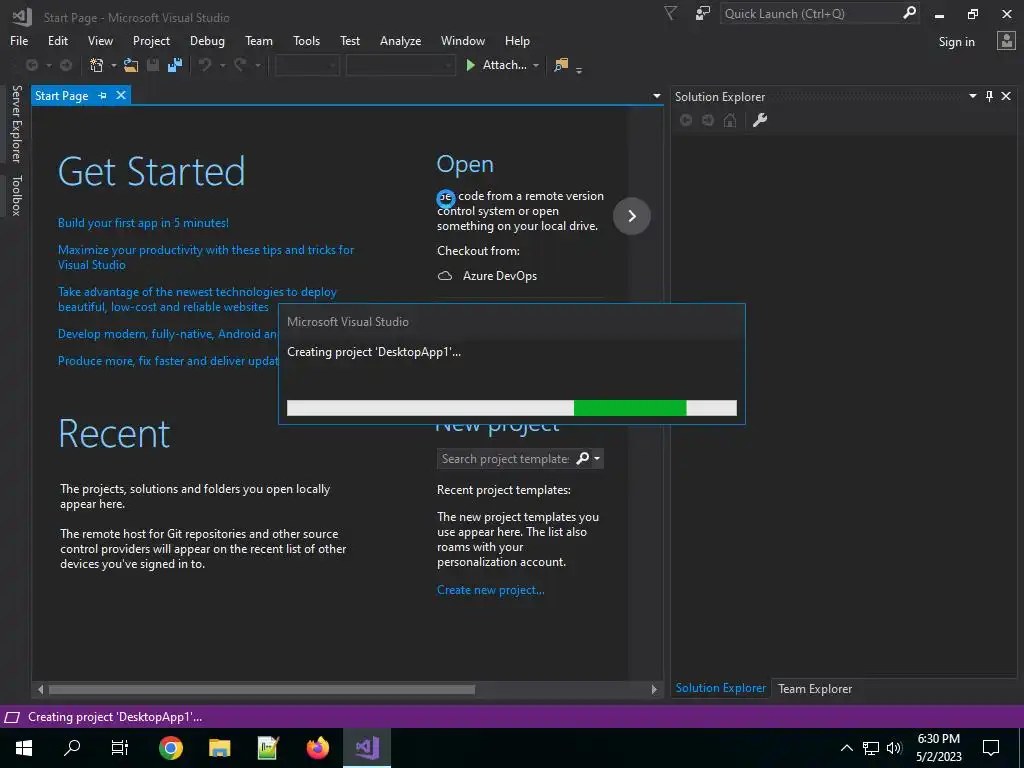Image resolution: width=1024 pixels, height=768 pixels.
Task: Open 'Maximize your productivity' tips link
Action: click(x=206, y=257)
